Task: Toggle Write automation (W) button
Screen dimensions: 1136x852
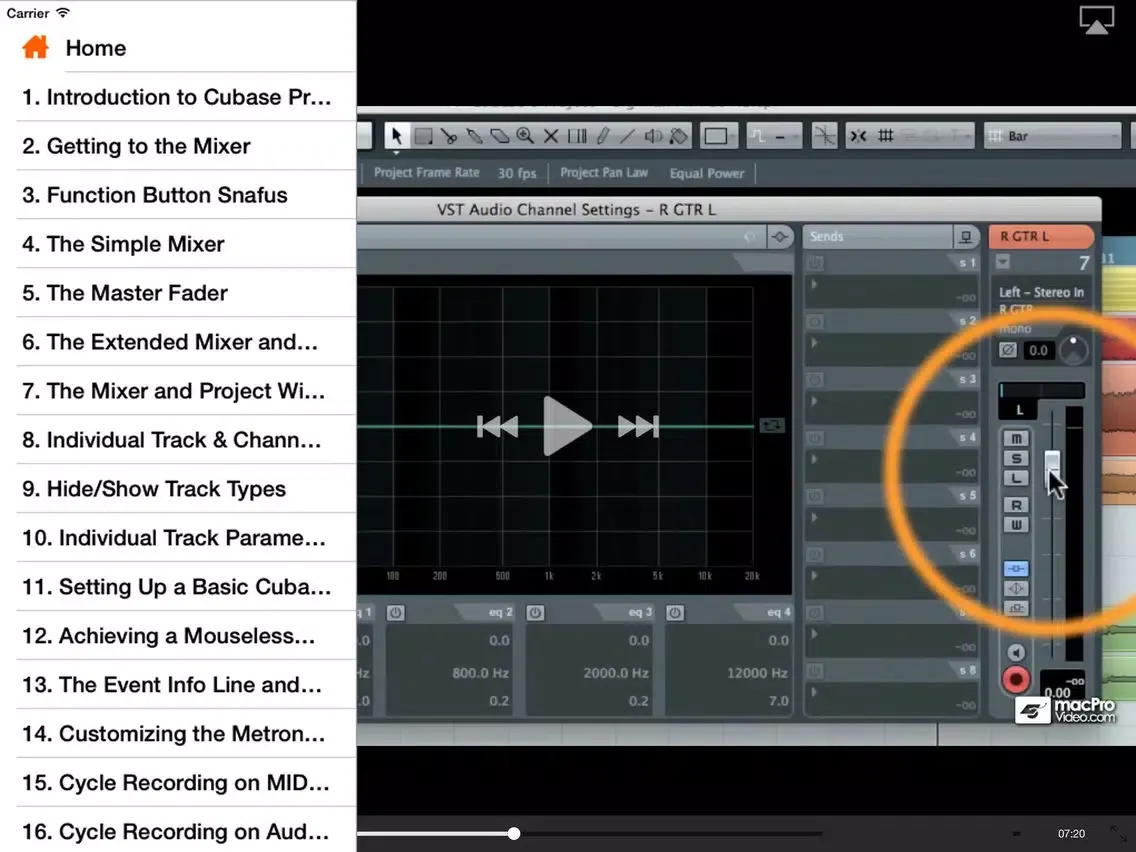Action: click(1016, 525)
